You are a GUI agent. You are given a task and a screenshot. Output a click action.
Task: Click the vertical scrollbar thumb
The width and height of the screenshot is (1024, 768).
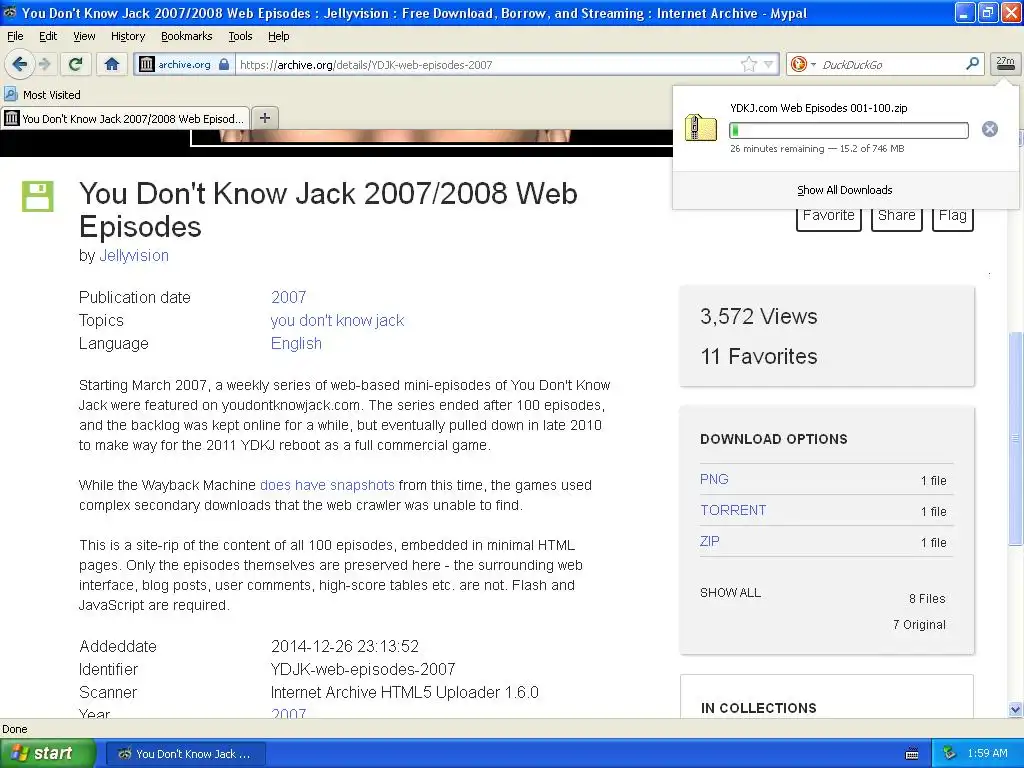pyautogui.click(x=1016, y=439)
